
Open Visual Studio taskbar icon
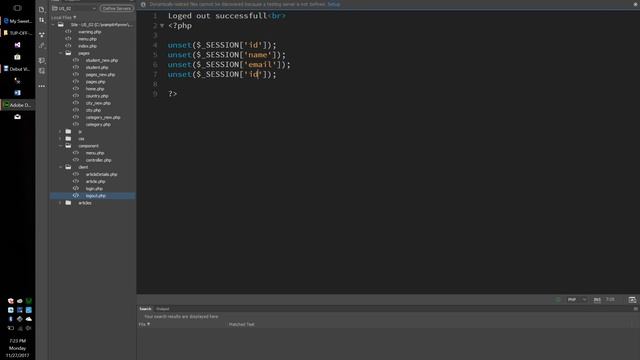coord(17,45)
